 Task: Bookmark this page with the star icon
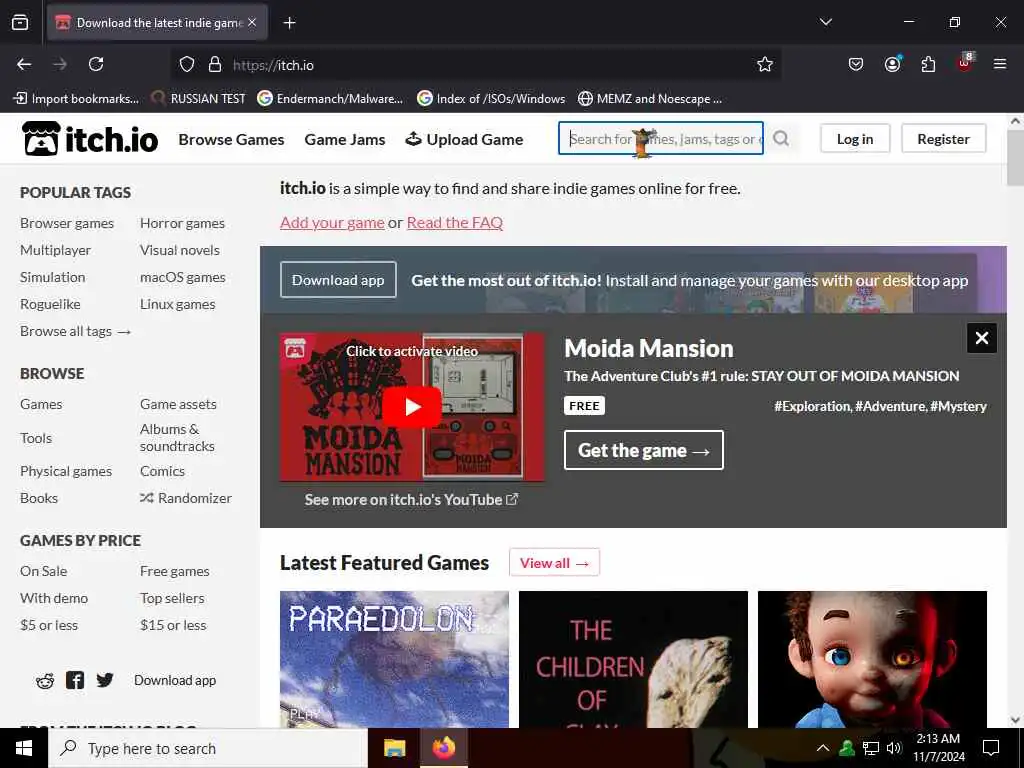click(765, 64)
